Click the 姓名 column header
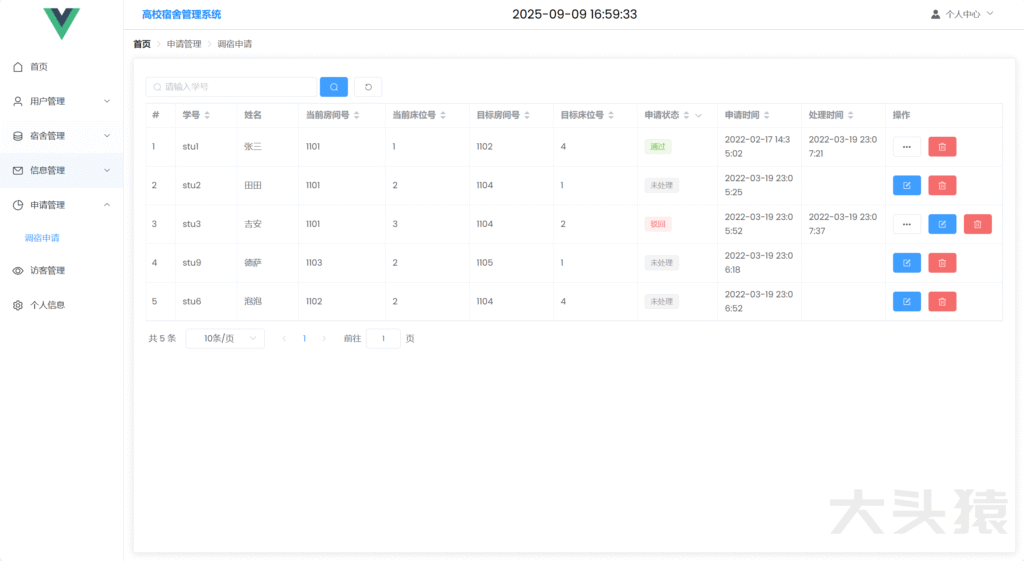This screenshot has width=1024, height=561. coord(253,115)
